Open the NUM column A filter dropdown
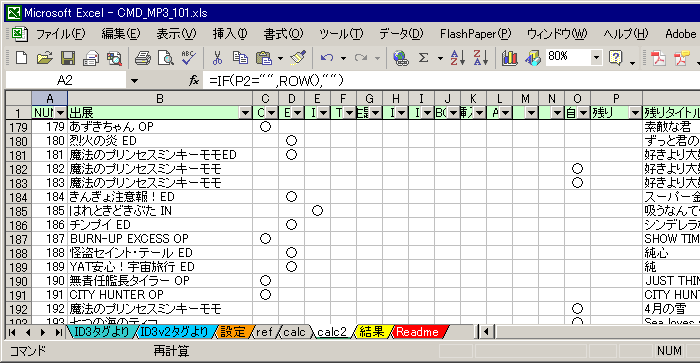The width and height of the screenshot is (700, 363). [60, 113]
